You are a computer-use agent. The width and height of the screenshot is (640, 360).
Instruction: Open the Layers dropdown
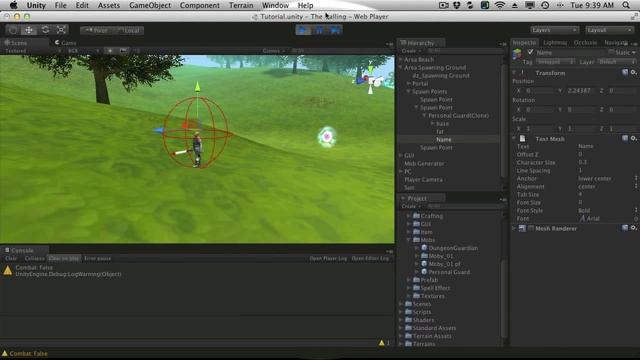point(554,30)
